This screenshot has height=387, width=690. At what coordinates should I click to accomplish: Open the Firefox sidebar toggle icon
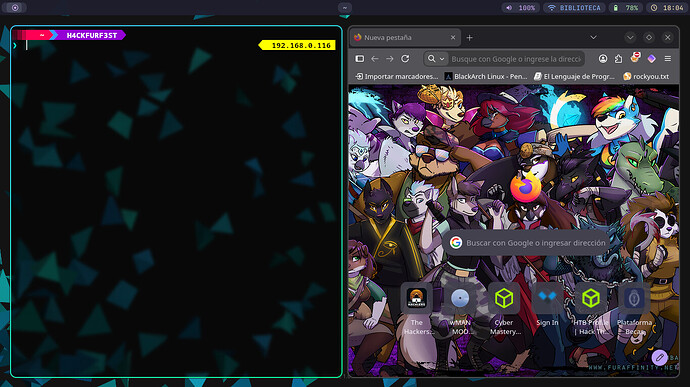(x=360, y=59)
